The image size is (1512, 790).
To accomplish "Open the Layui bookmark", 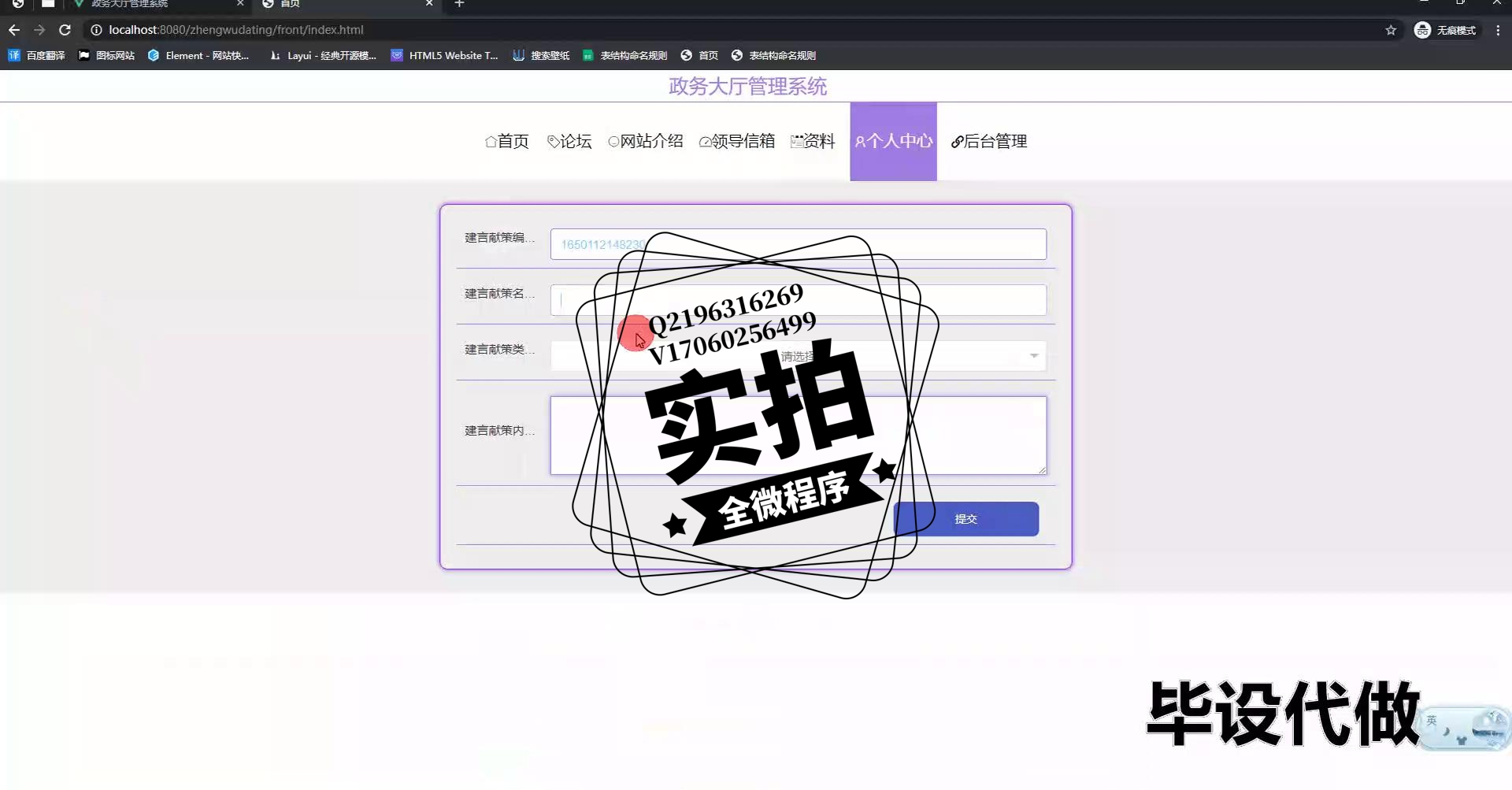I will coord(323,55).
